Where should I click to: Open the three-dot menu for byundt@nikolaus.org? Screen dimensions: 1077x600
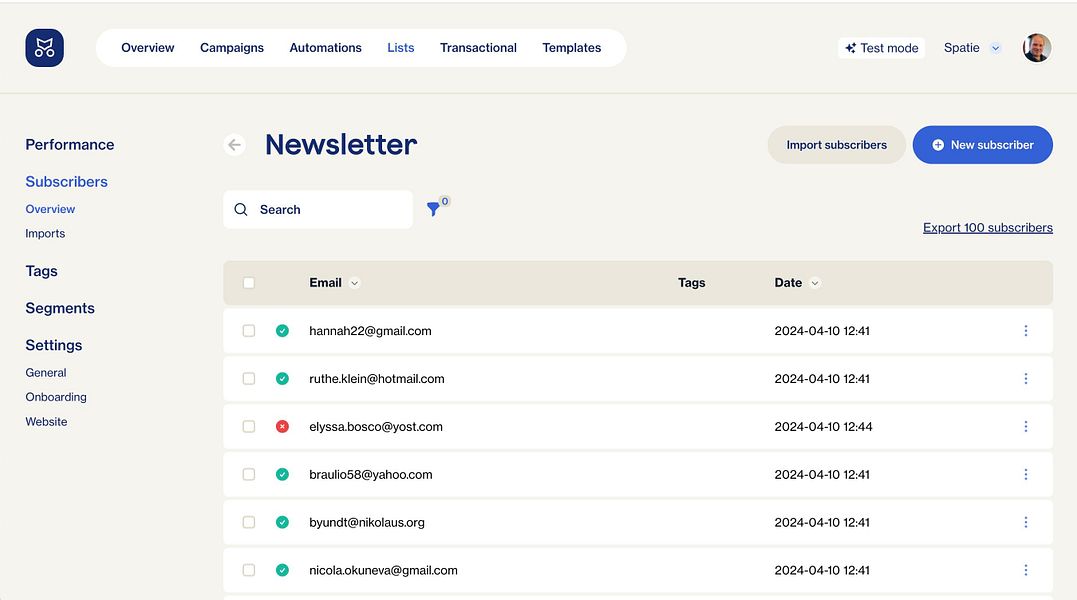(1025, 521)
